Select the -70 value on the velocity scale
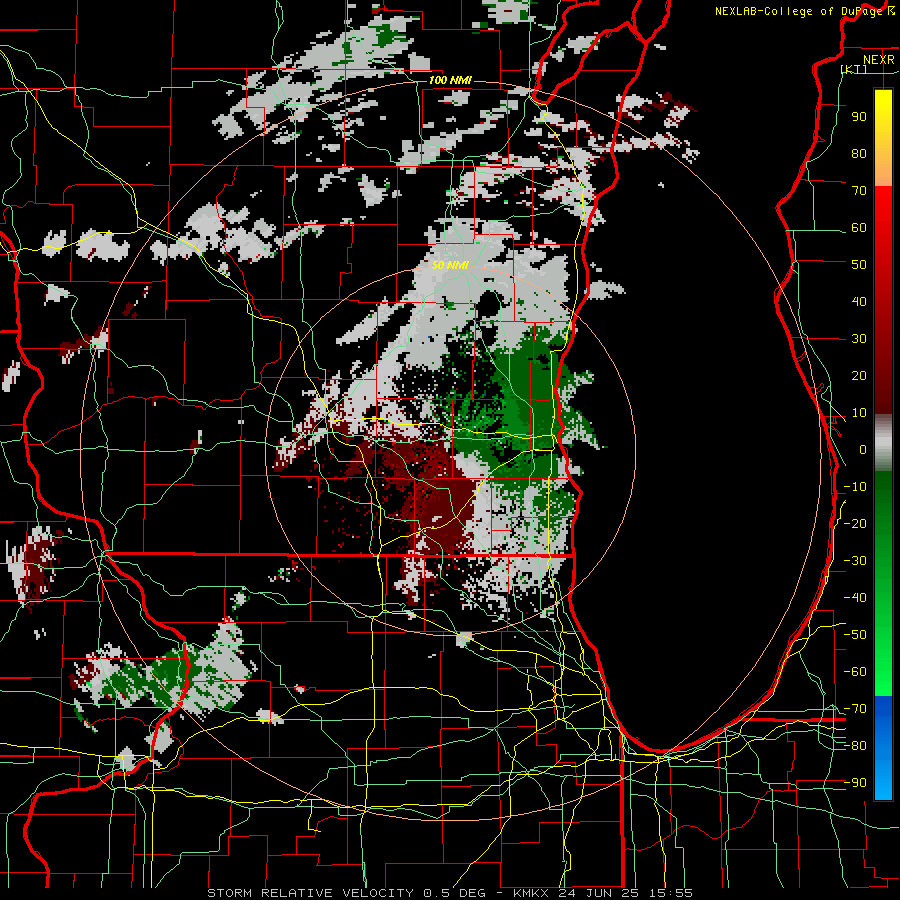The height and width of the screenshot is (900, 900). pyautogui.click(x=855, y=709)
